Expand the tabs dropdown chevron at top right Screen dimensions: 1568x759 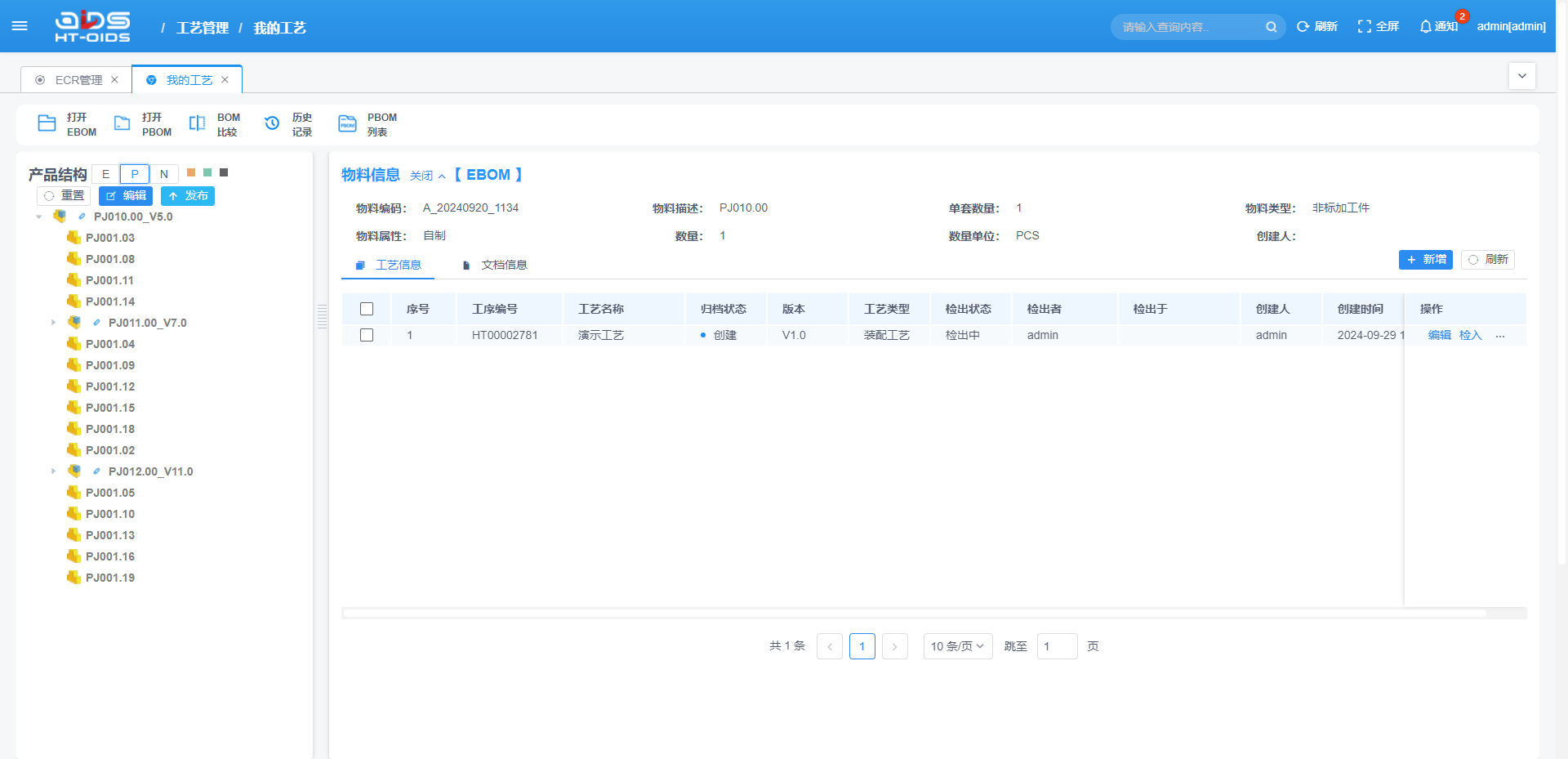[1521, 76]
